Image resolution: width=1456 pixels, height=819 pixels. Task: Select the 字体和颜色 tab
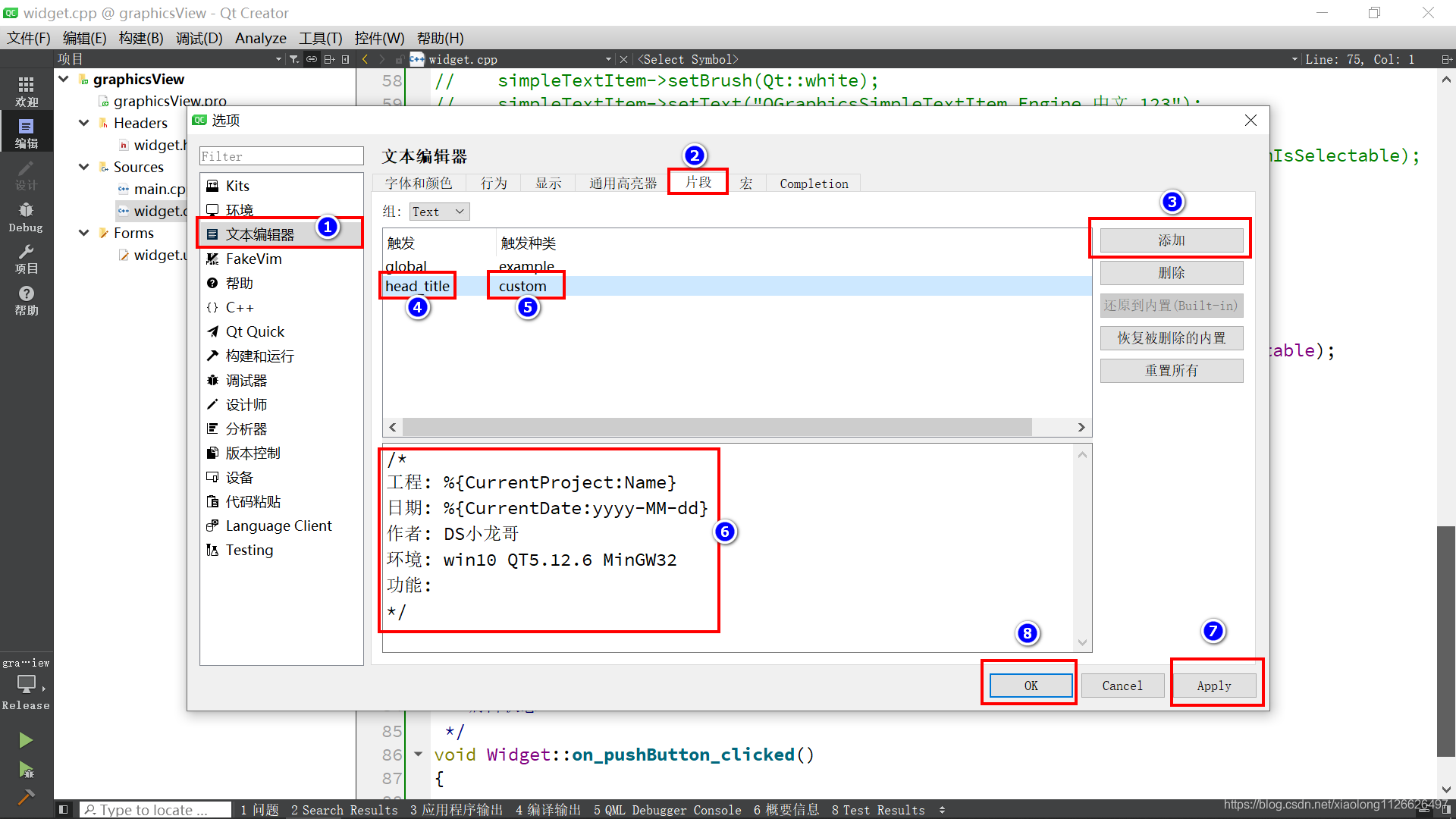[419, 184]
